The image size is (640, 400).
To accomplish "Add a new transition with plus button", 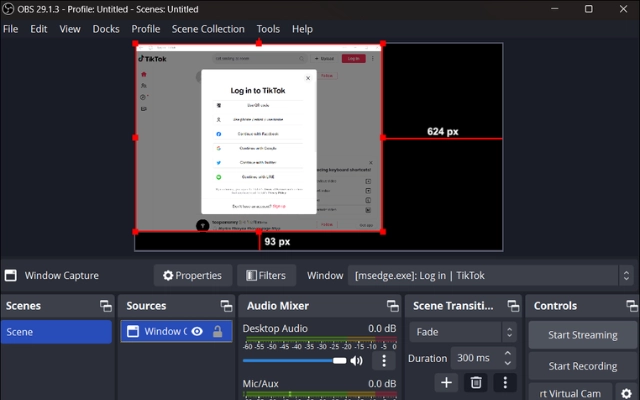I will click(x=446, y=382).
